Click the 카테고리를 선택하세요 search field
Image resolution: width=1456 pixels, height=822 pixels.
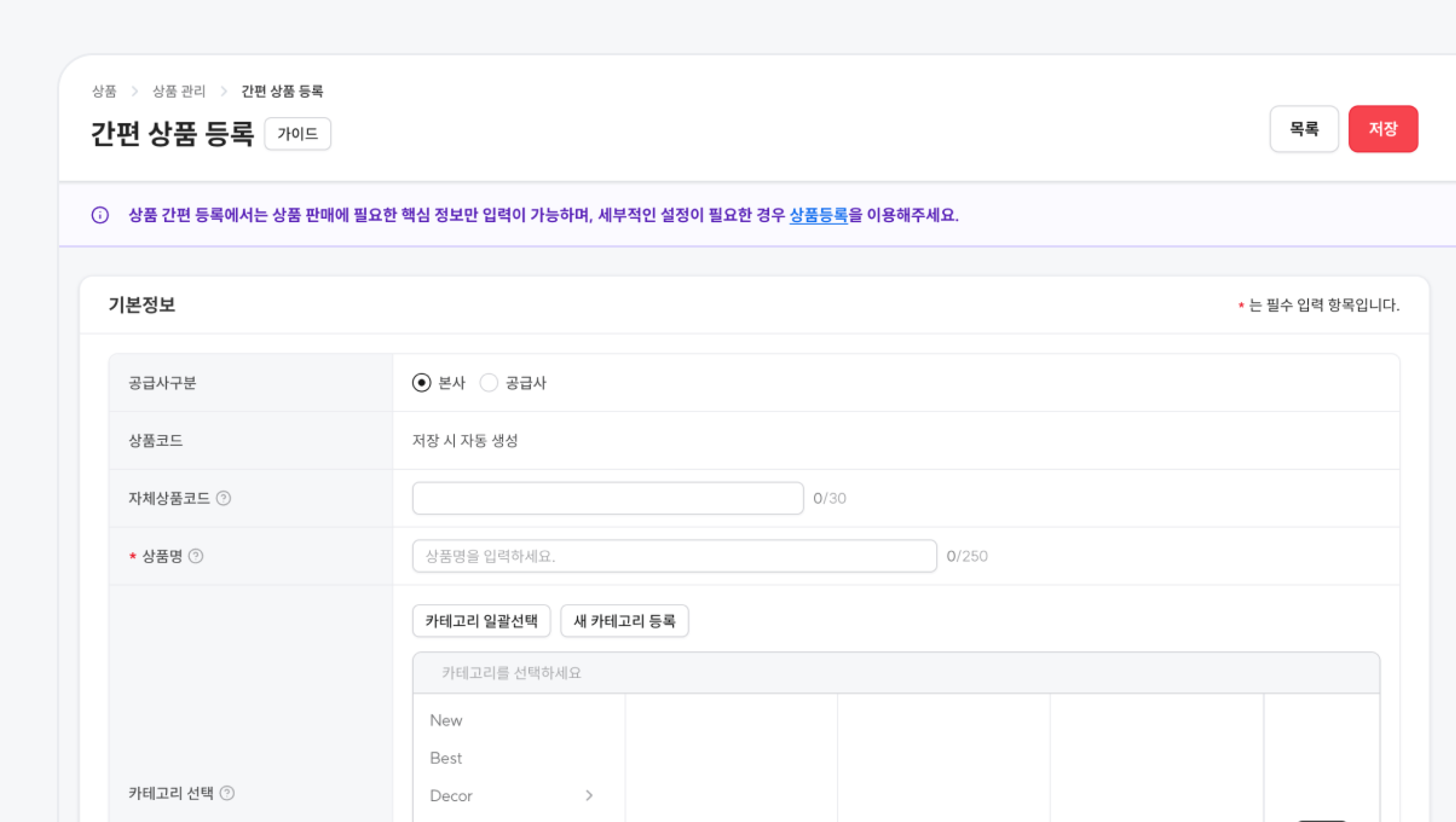(897, 673)
